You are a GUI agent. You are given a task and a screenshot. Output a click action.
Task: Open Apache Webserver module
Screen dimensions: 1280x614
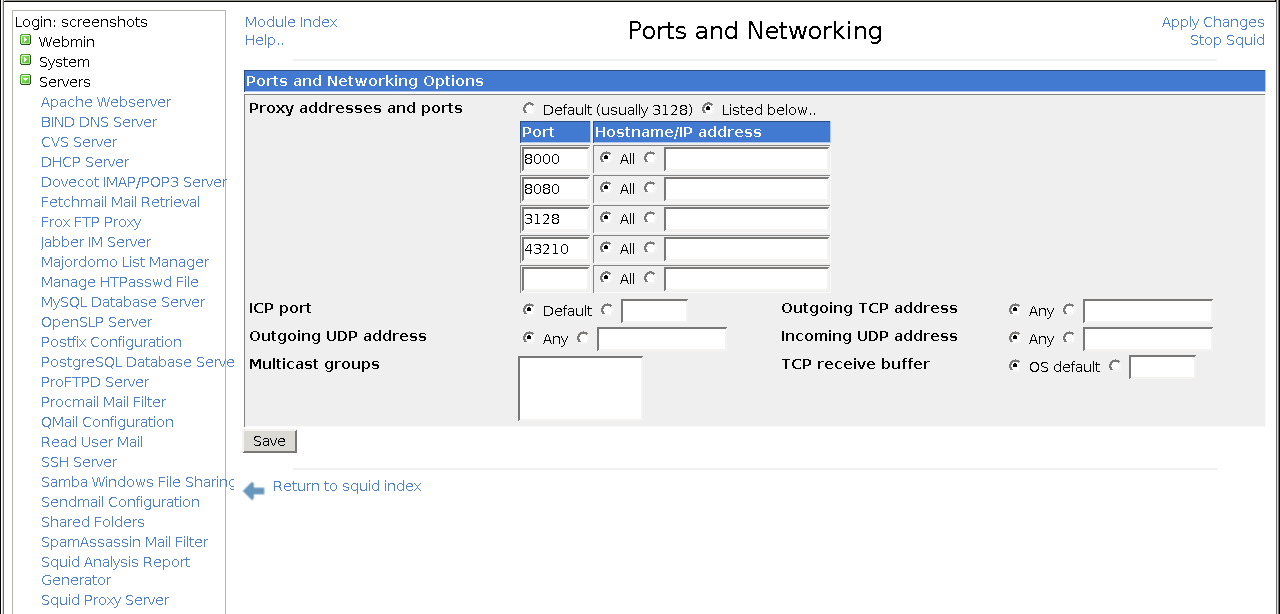[x=106, y=102]
